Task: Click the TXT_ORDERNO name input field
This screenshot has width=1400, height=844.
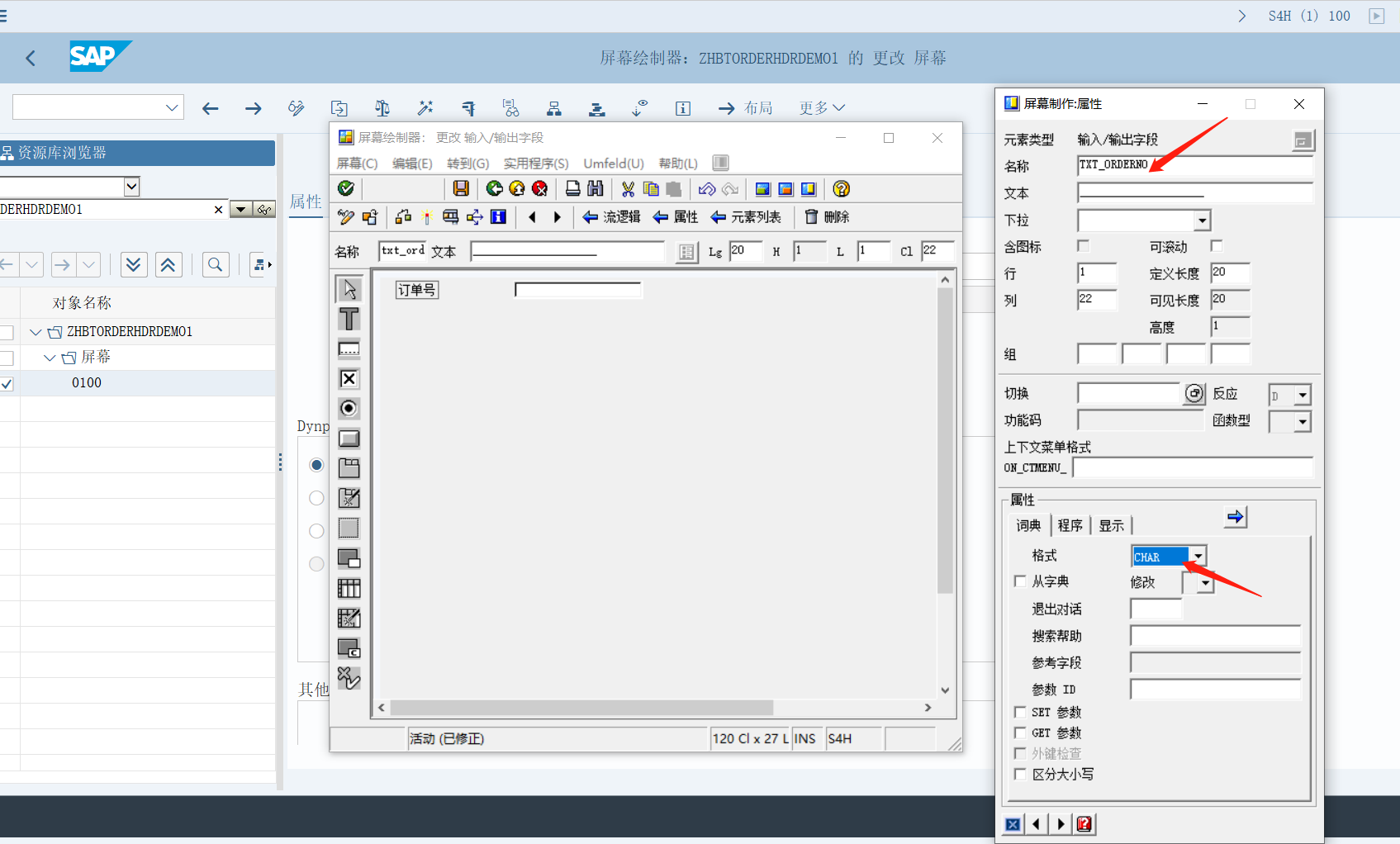Action: click(x=1195, y=165)
